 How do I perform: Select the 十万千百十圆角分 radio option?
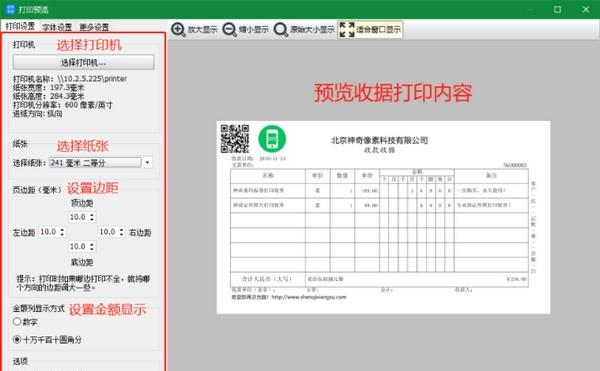click(17, 339)
